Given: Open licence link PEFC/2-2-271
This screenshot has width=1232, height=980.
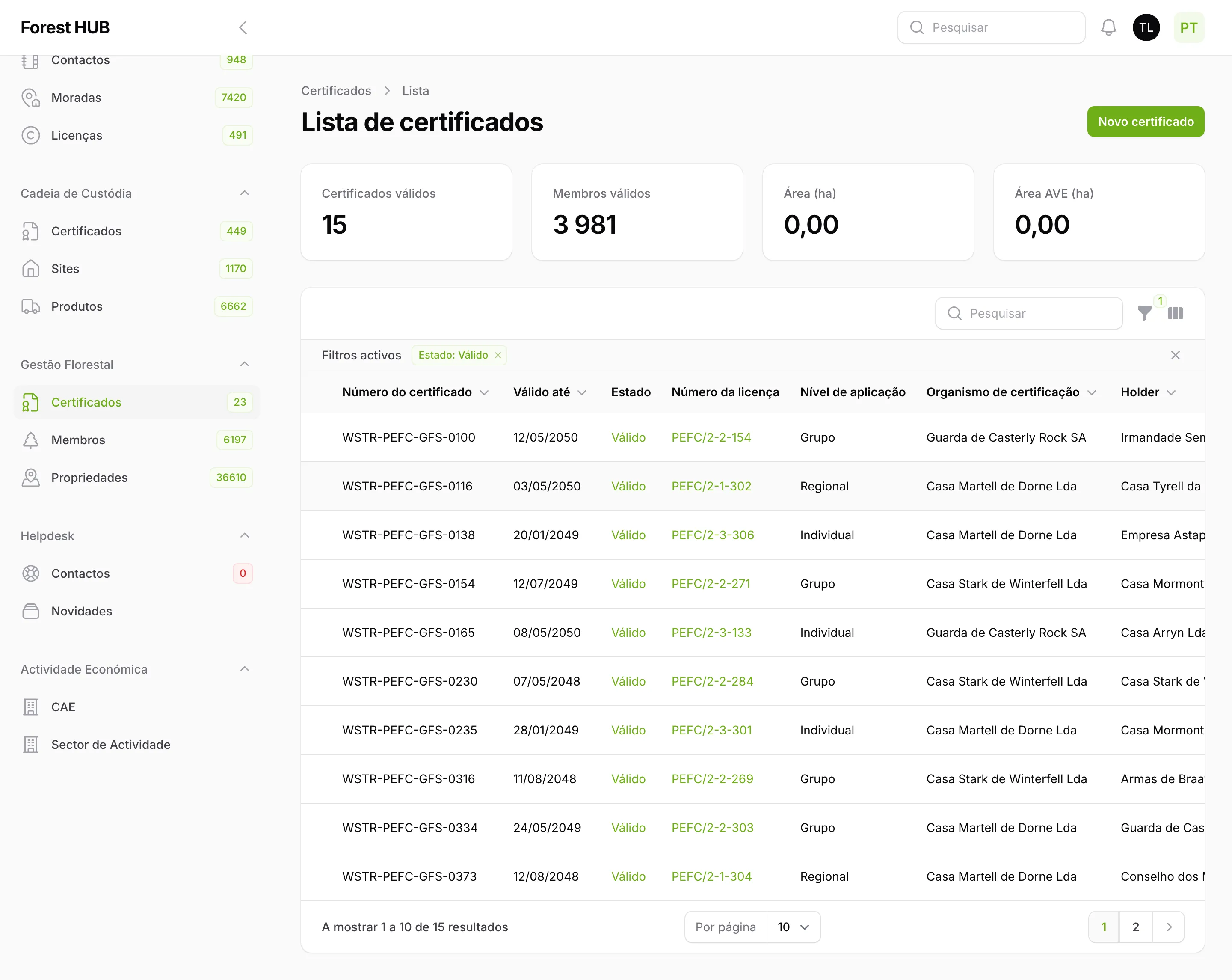Looking at the screenshot, I should click(x=711, y=584).
